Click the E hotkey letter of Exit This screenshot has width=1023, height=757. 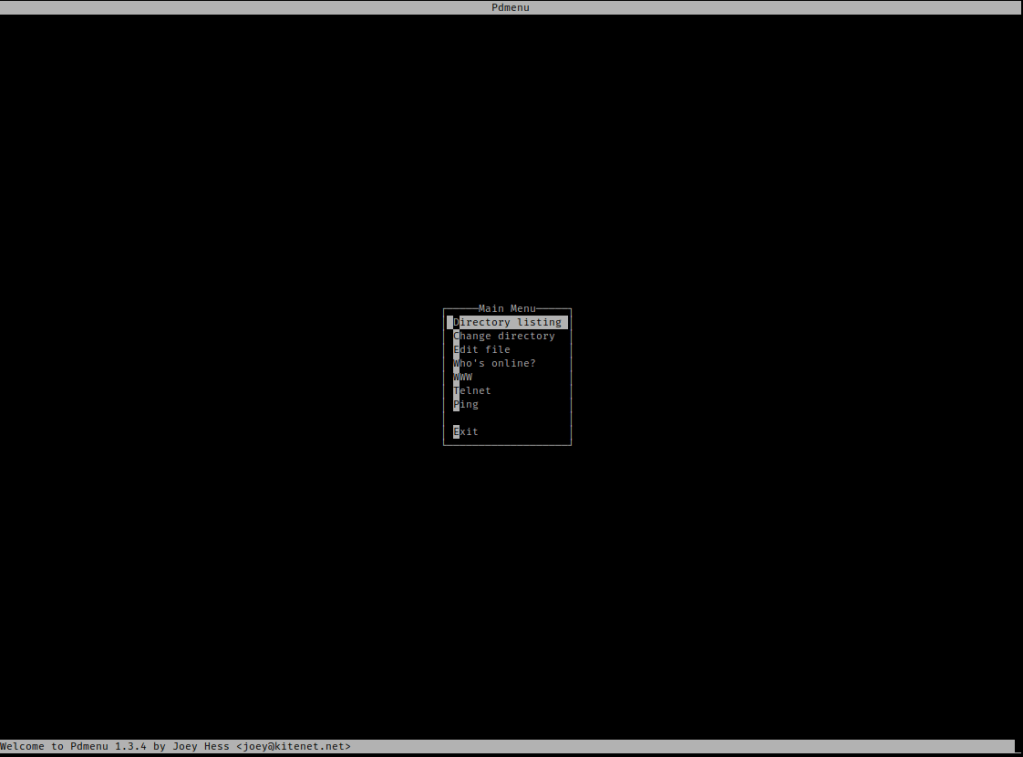456,432
